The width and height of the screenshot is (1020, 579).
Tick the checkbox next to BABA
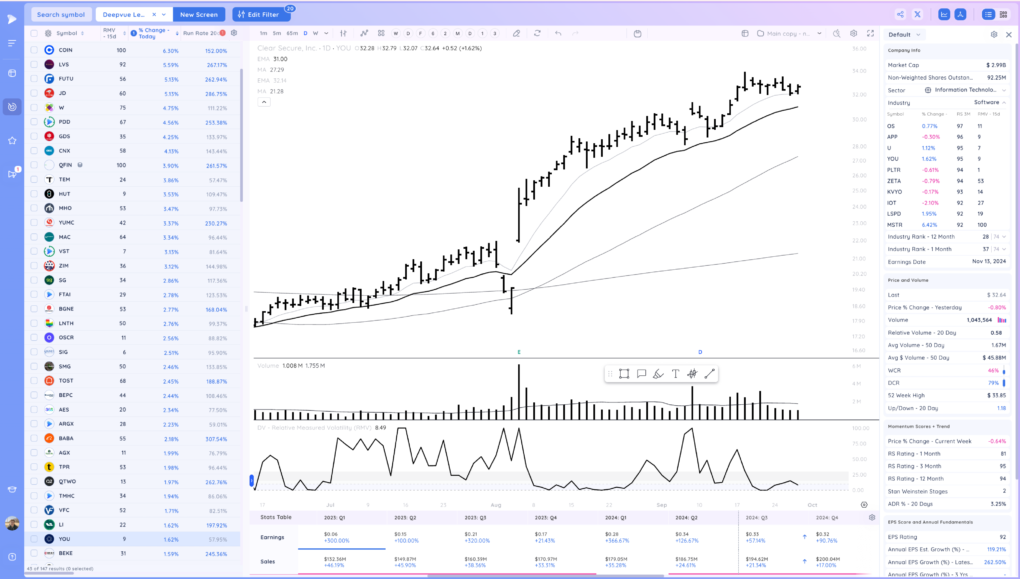(34, 438)
